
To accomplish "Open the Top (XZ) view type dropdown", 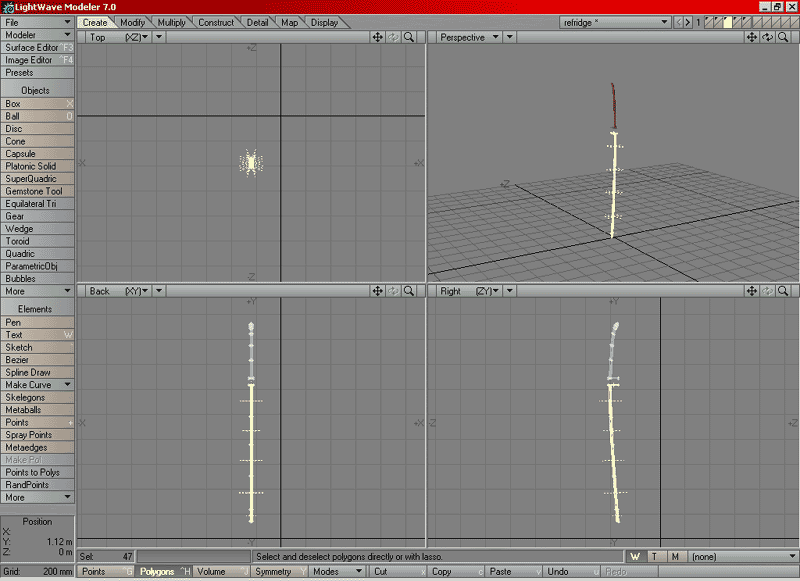I will 119,37.
